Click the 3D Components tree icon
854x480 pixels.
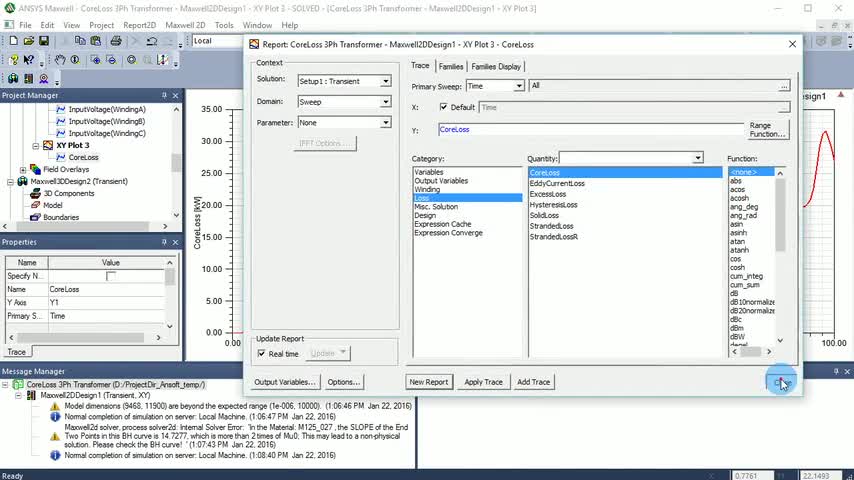[x=35, y=193]
